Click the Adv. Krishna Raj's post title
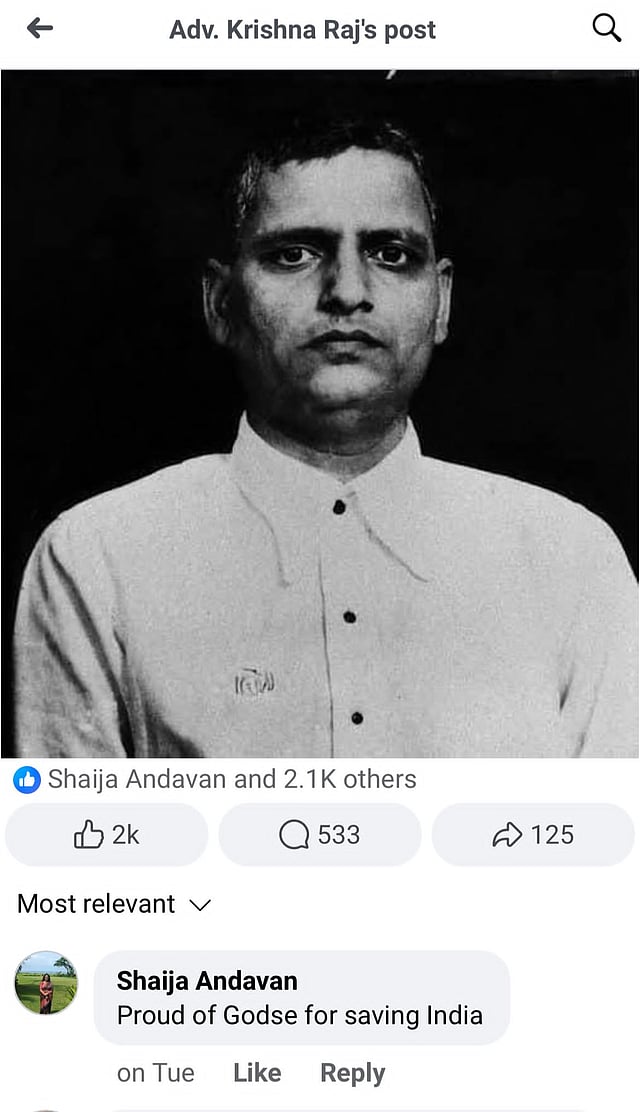The height and width of the screenshot is (1112, 640). pos(302,30)
